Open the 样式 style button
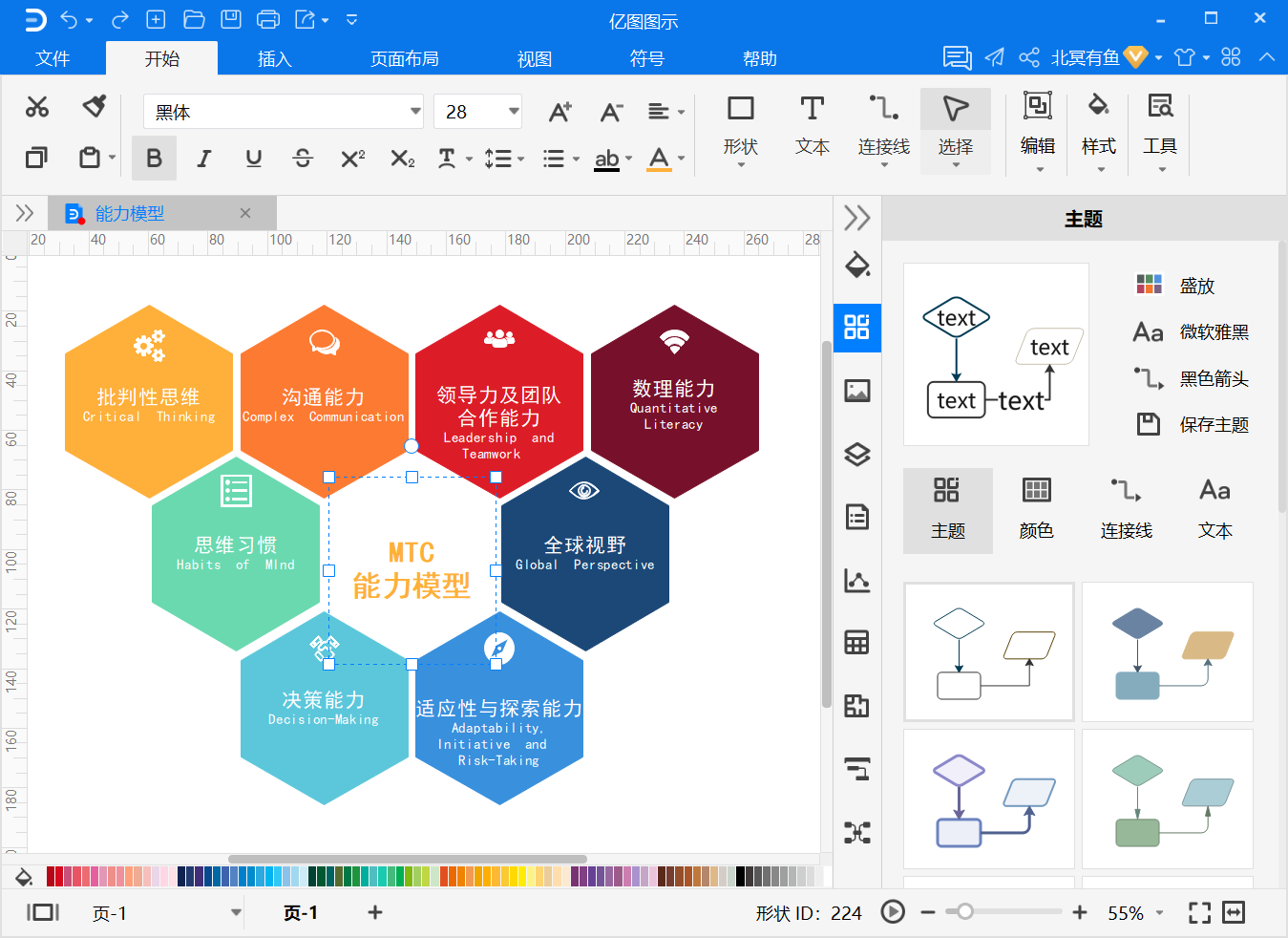The height and width of the screenshot is (938, 1288). [1099, 131]
